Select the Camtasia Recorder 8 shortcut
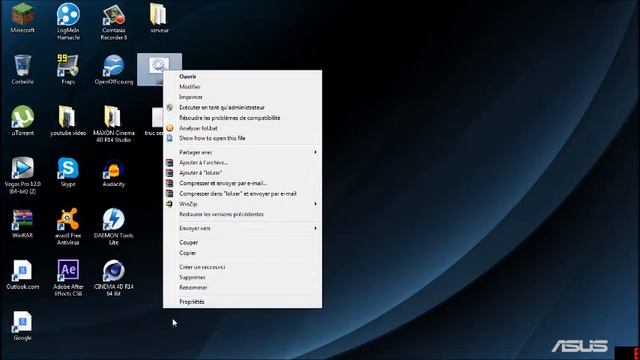This screenshot has height=360, width=640. pyautogui.click(x=114, y=22)
